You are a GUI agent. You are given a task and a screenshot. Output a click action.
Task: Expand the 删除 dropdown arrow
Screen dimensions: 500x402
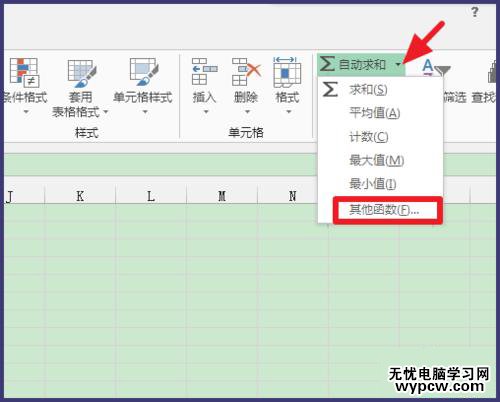(247, 112)
